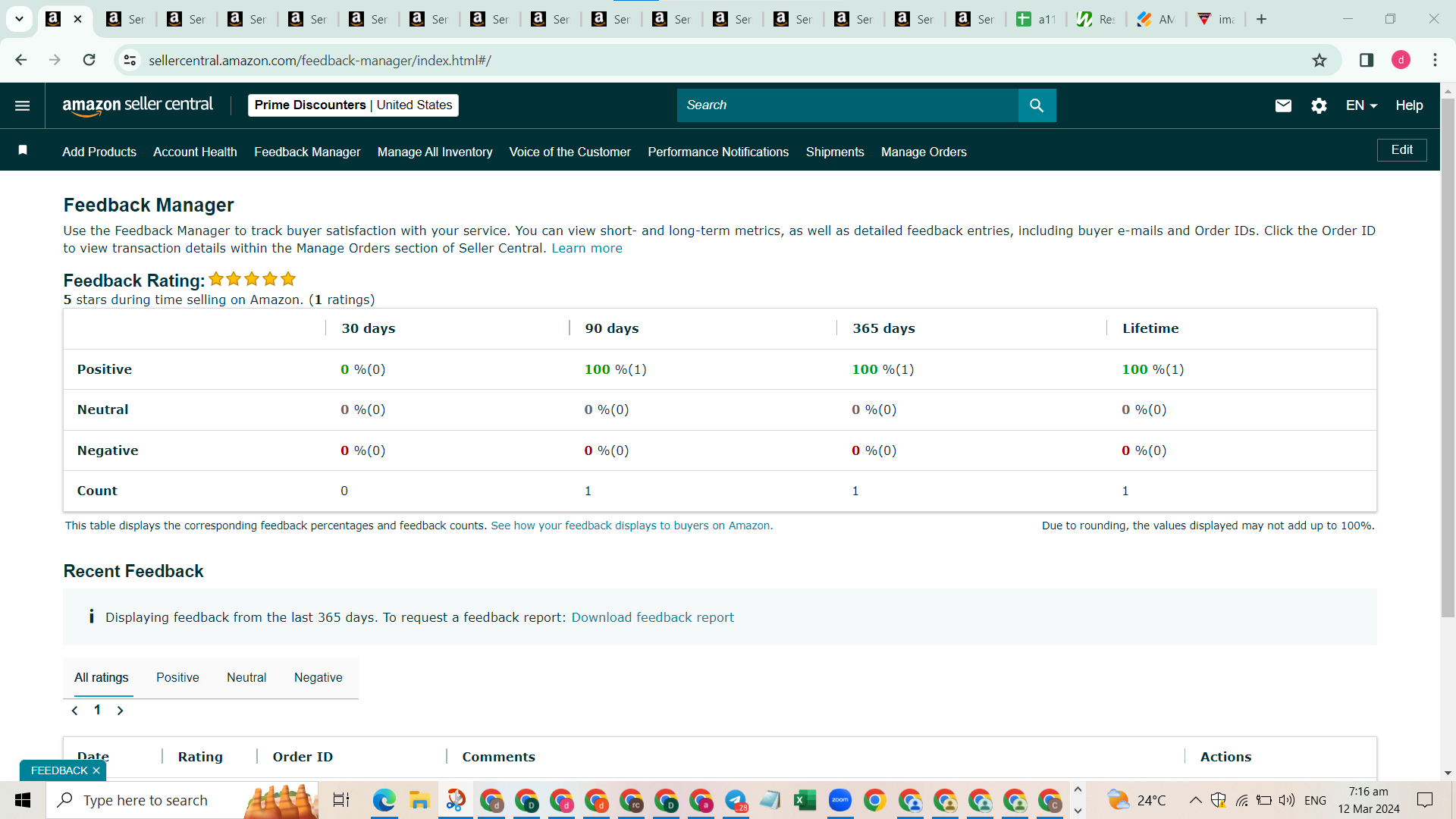1456x819 pixels.
Task: Click the page vertical scrollbar
Action: click(1448, 356)
